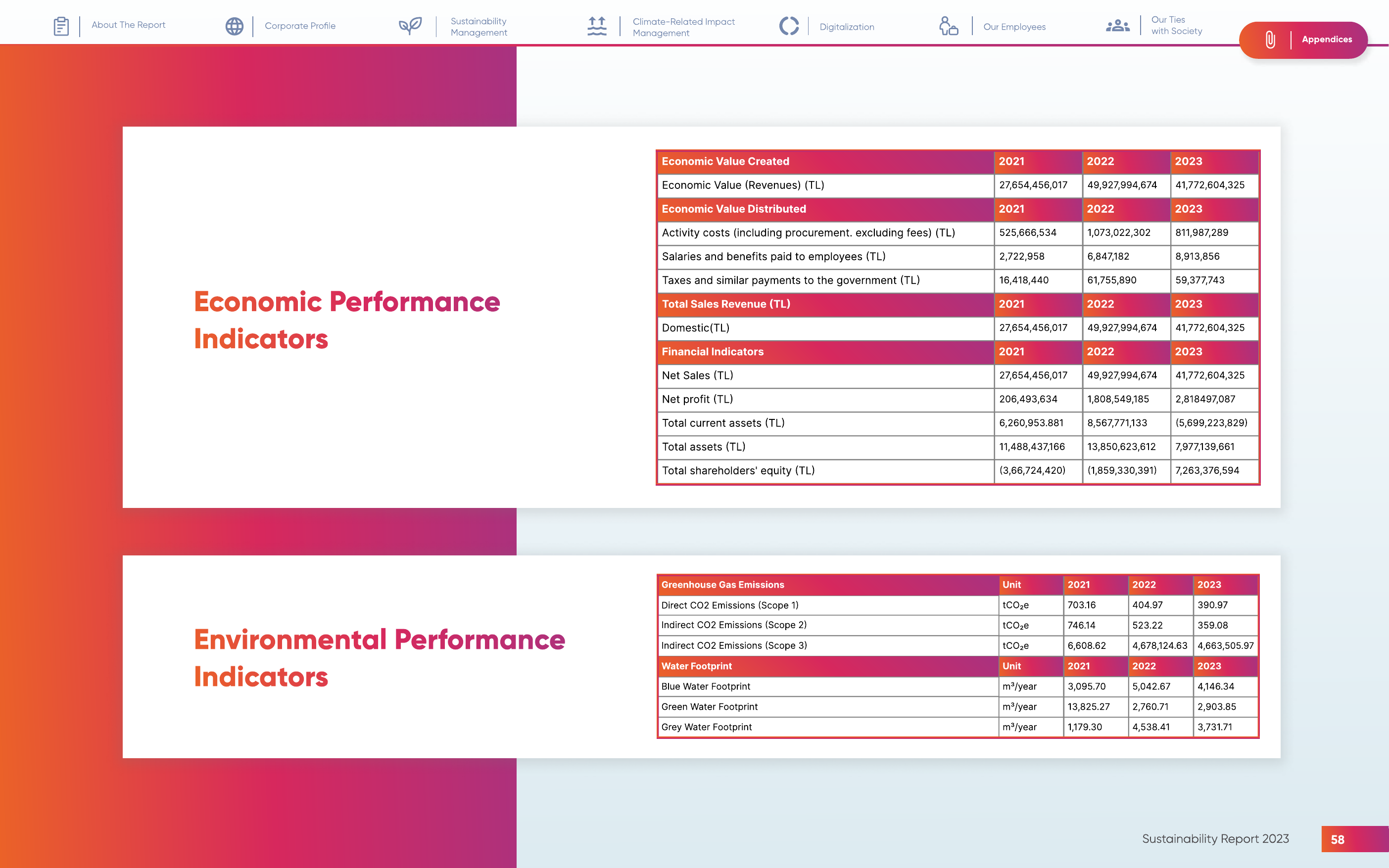Click the Water Footprint header
Screen dimensions: 1389x868
pyautogui.click(x=696, y=666)
